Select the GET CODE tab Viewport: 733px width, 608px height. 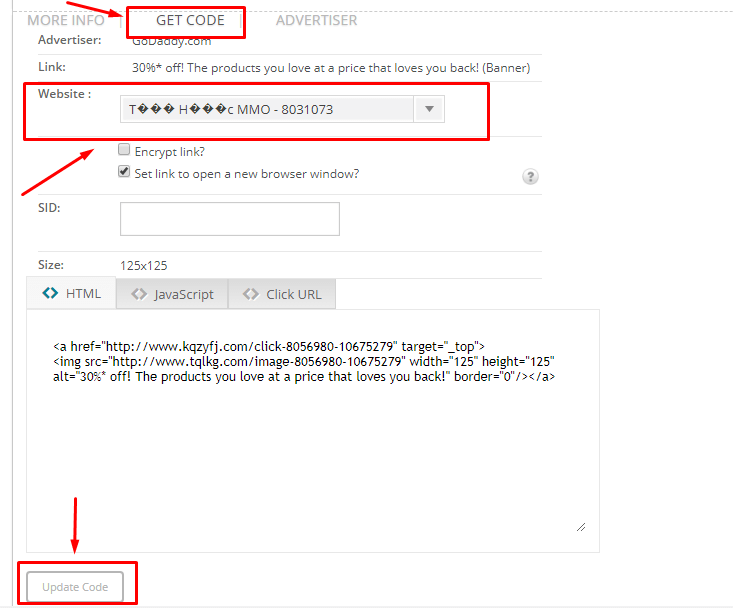point(190,20)
